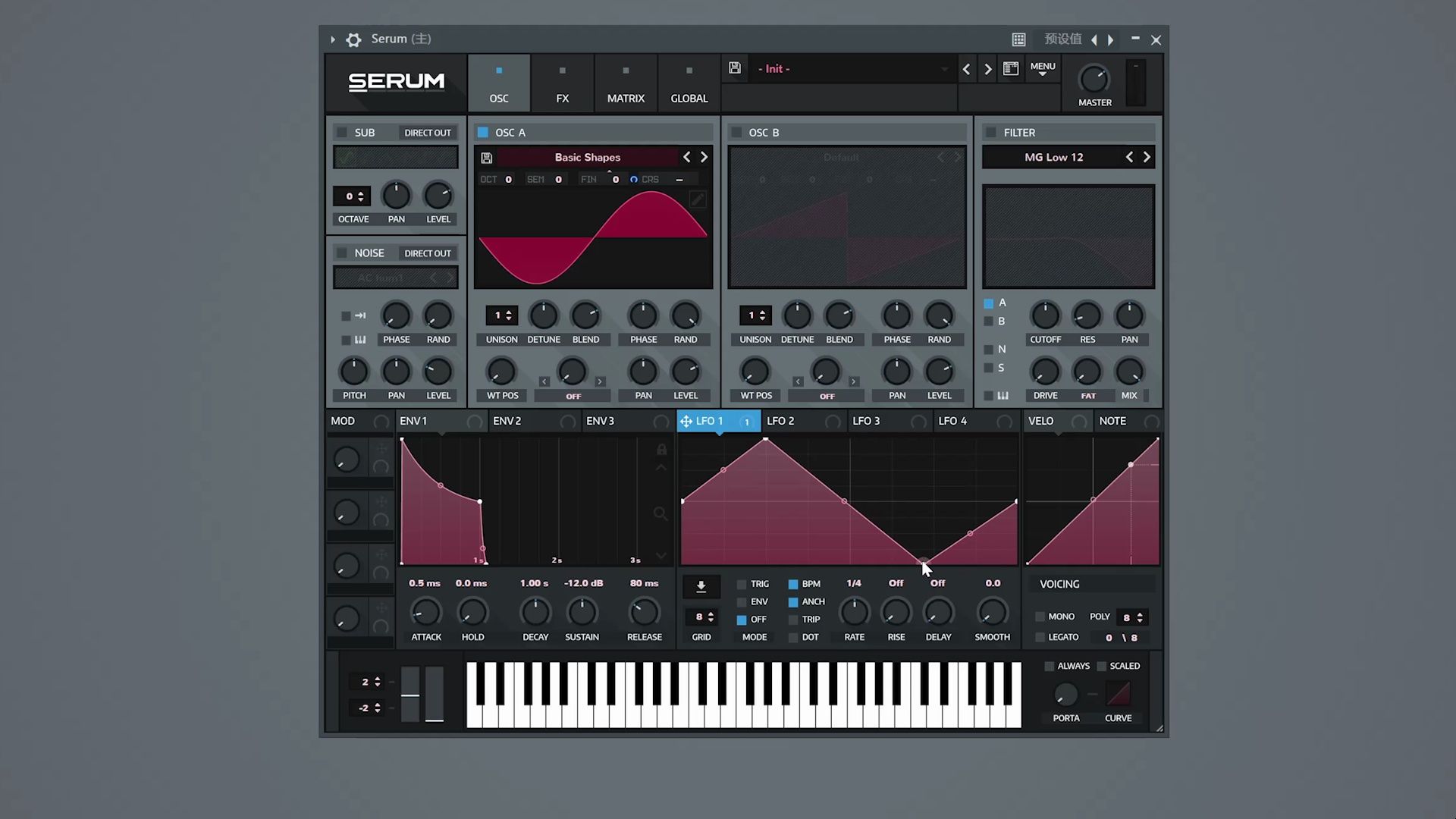Select previous Basic Shapes wavetable
Viewport: 1456px width, 819px height.
[x=687, y=157]
